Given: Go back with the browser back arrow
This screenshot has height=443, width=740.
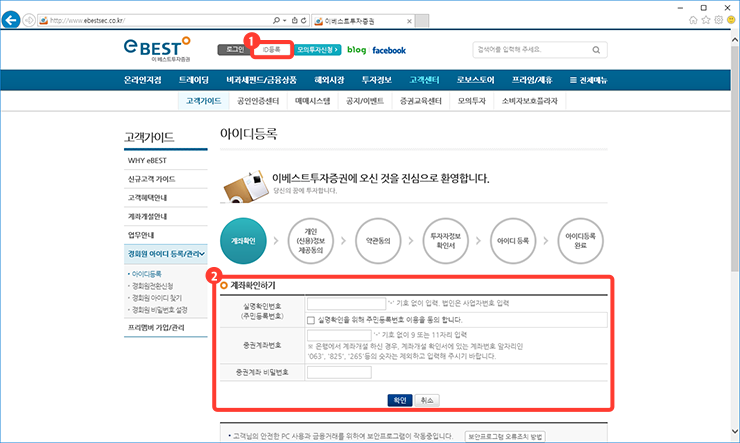Looking at the screenshot, I should [11, 20].
